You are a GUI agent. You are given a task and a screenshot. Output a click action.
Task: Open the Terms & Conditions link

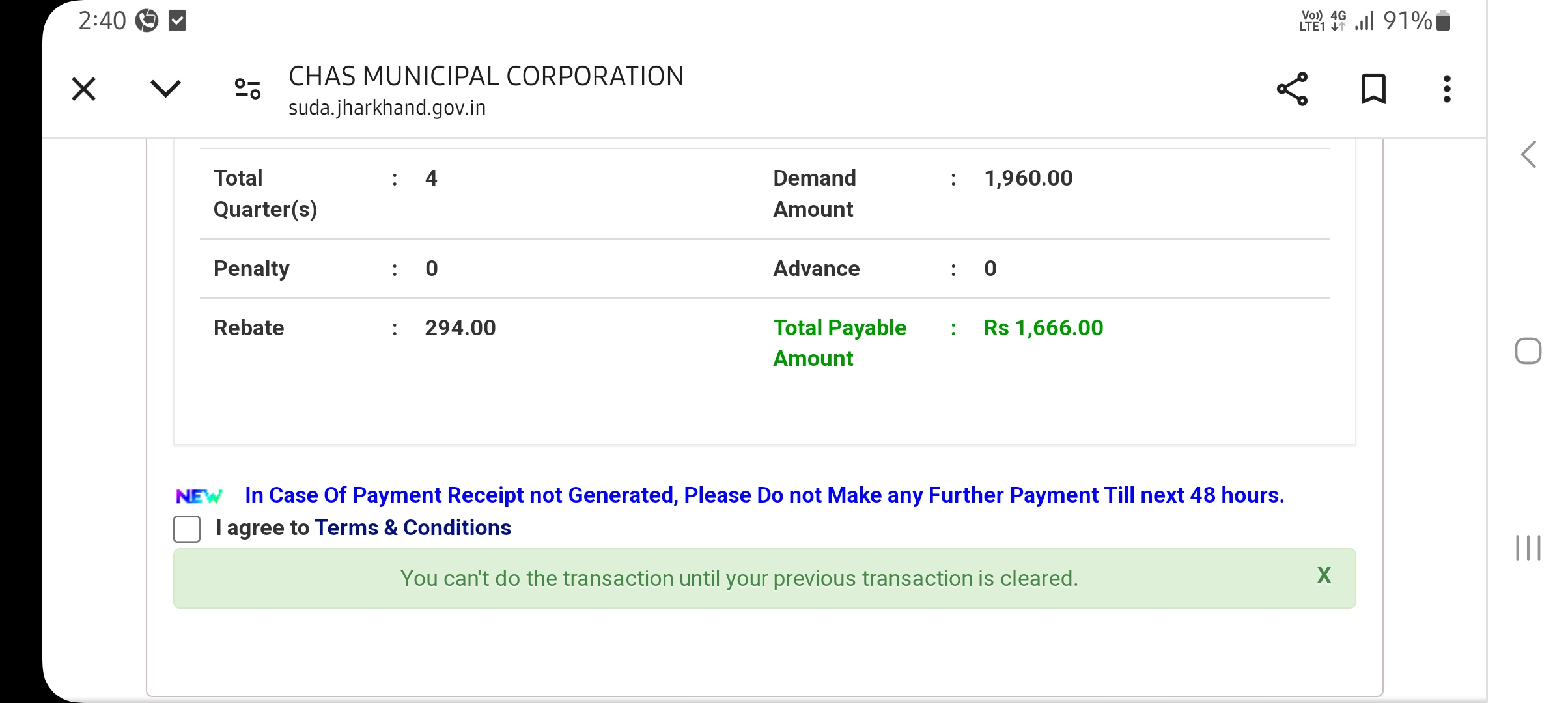click(413, 527)
